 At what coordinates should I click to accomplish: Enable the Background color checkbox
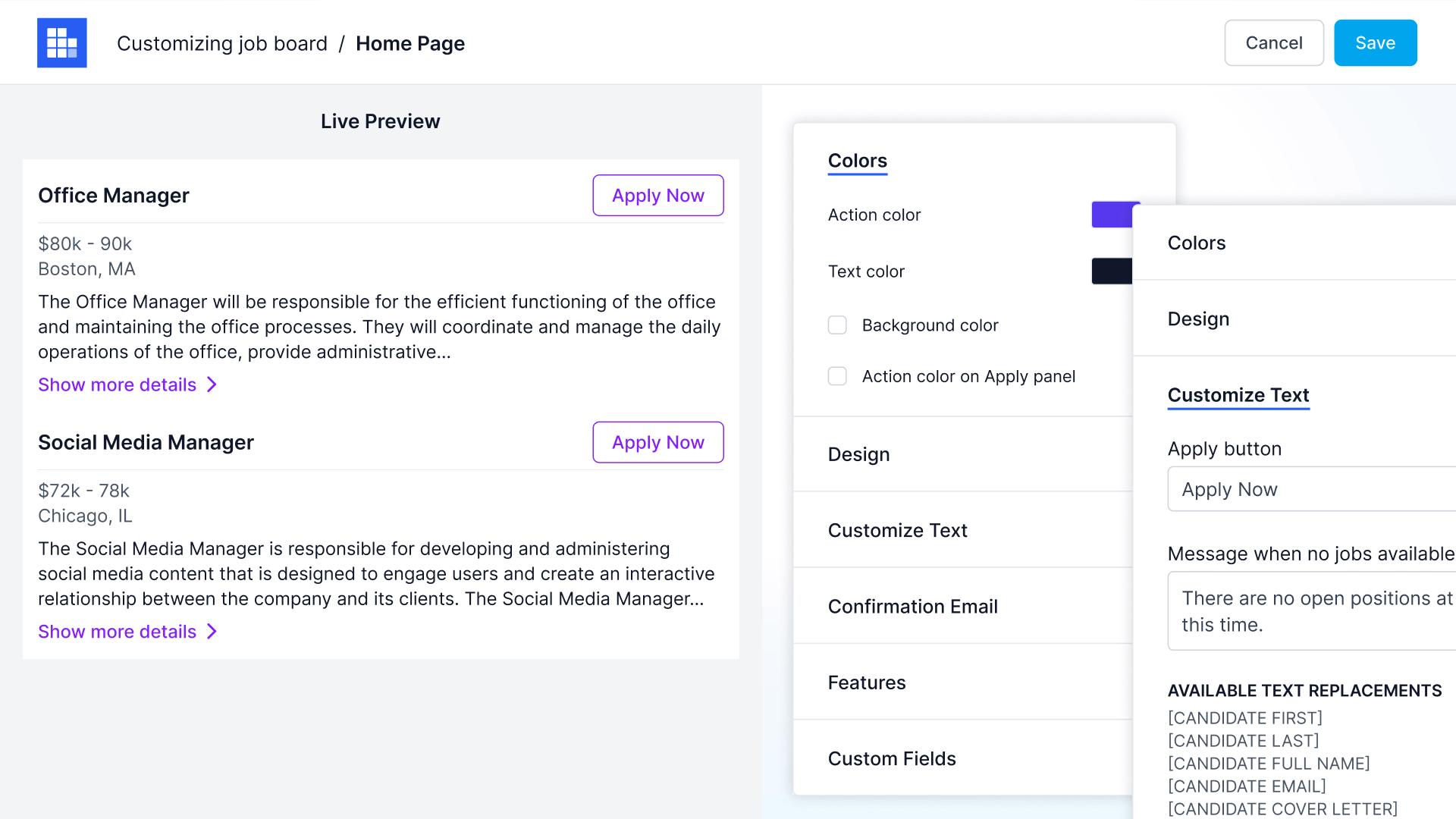point(837,325)
